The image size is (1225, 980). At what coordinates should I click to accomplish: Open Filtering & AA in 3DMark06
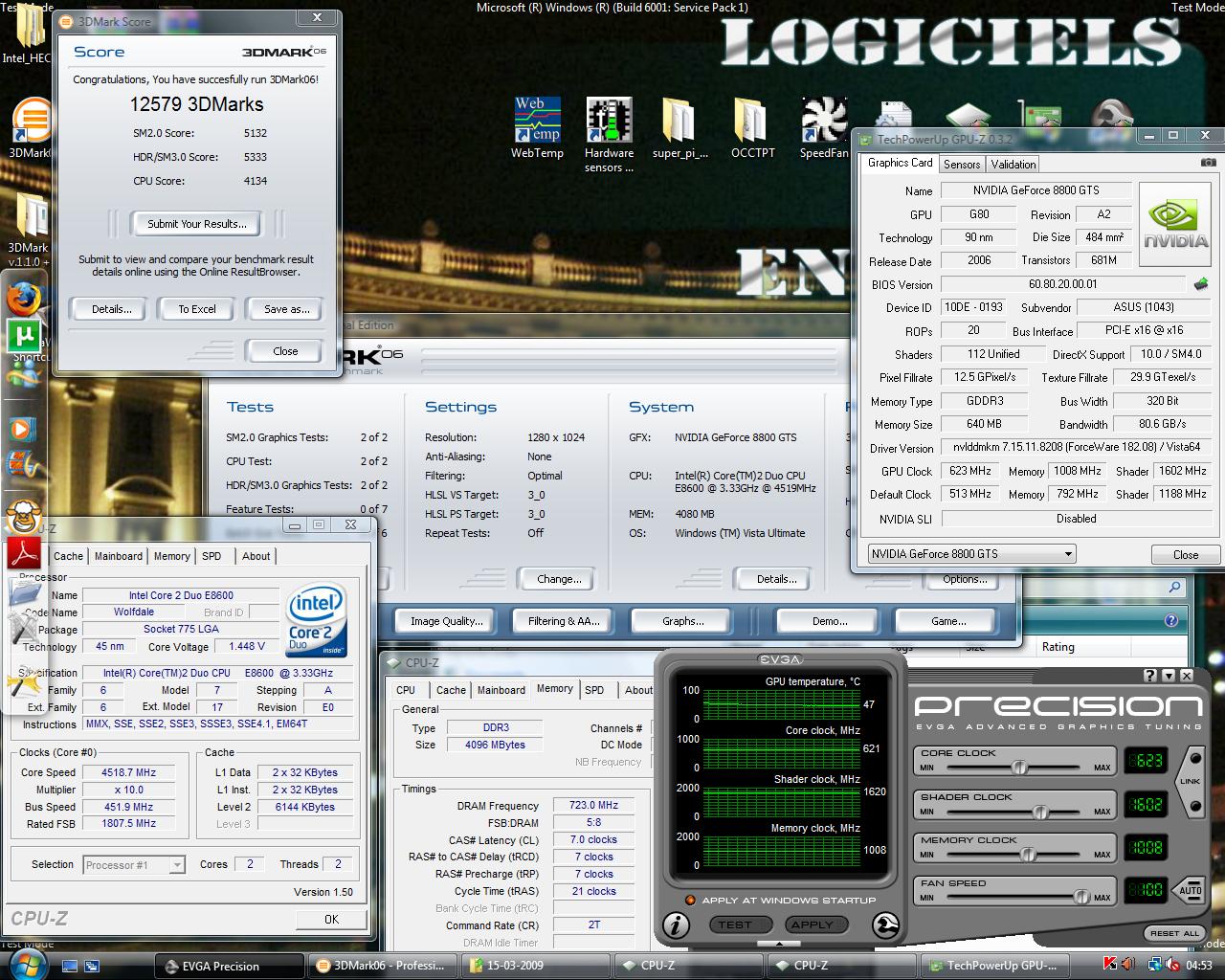(x=564, y=621)
